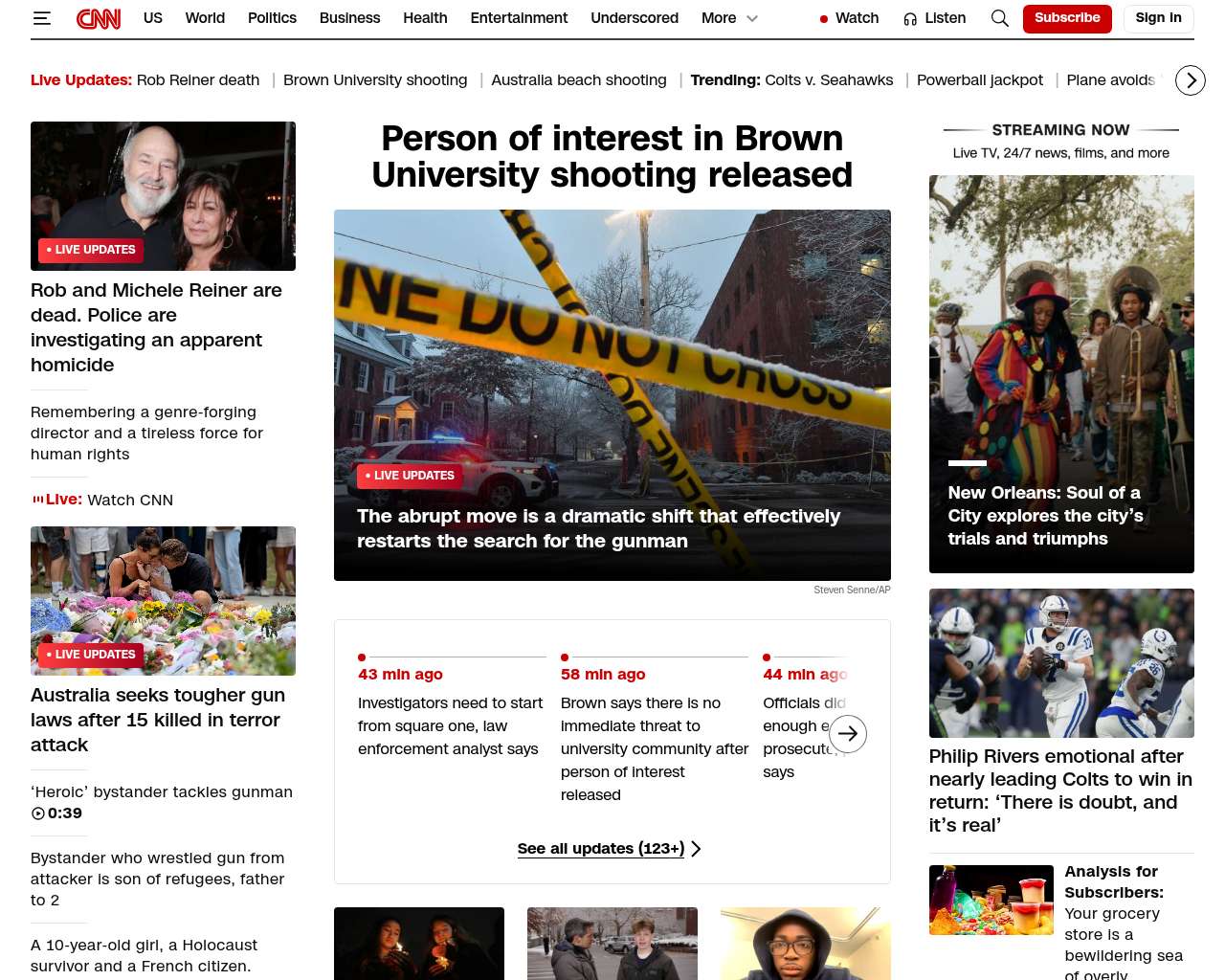Viewport: 1225px width, 980px height.
Task: Open the Underscored section
Action: tap(634, 18)
